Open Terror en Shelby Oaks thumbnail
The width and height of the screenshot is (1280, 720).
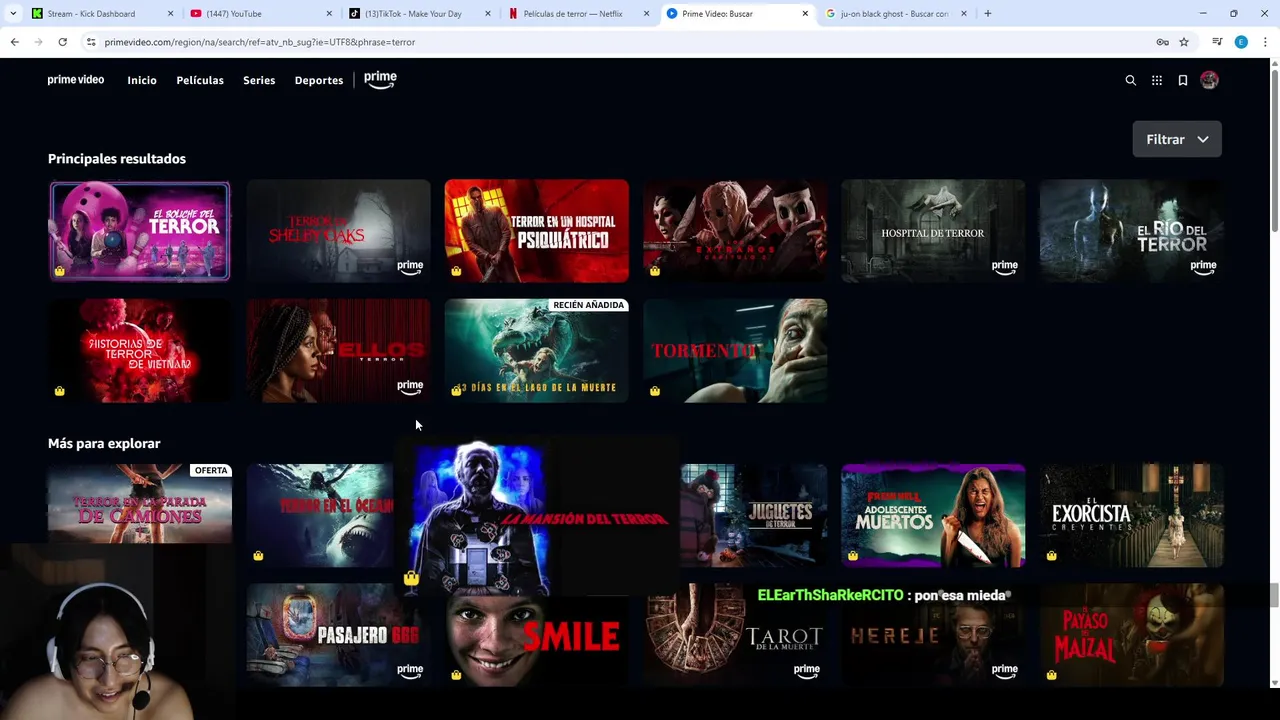(x=338, y=231)
